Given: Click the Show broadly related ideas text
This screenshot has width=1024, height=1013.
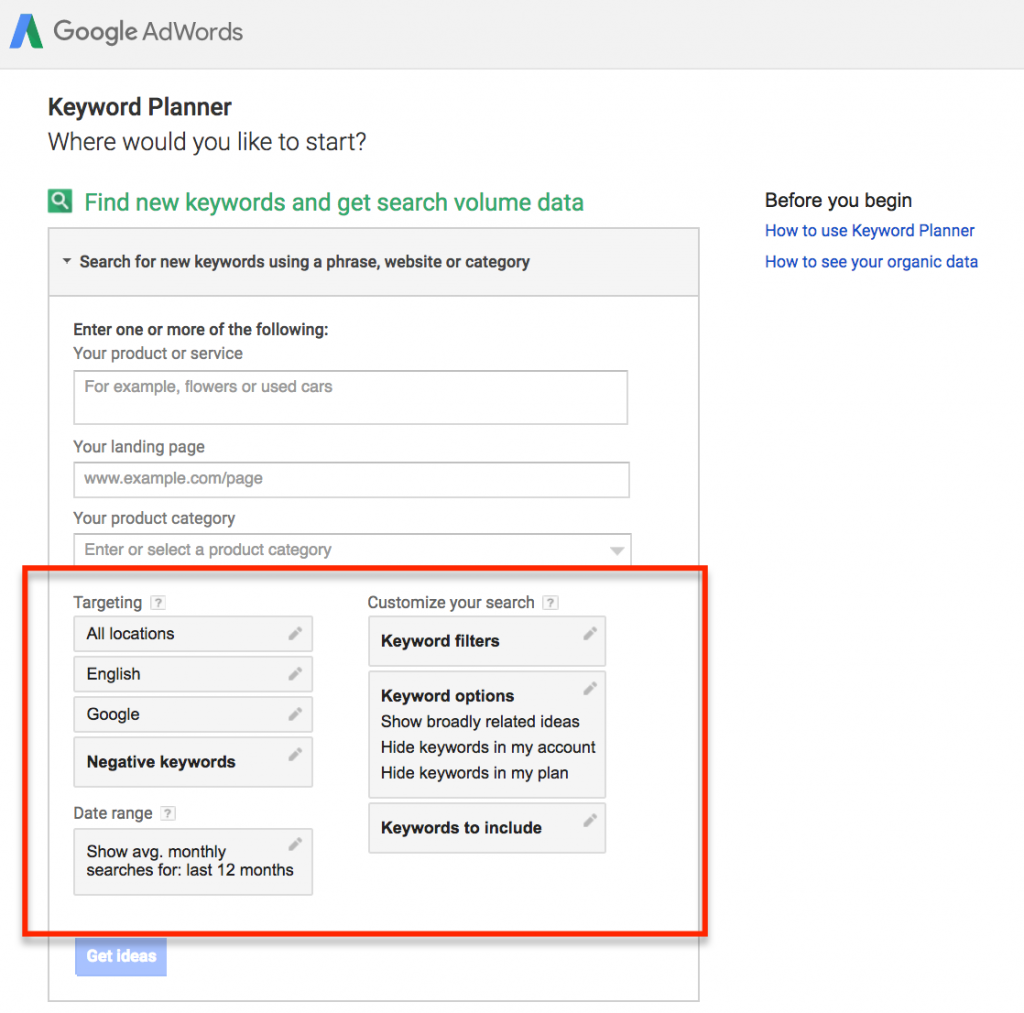Looking at the screenshot, I should tap(480, 722).
